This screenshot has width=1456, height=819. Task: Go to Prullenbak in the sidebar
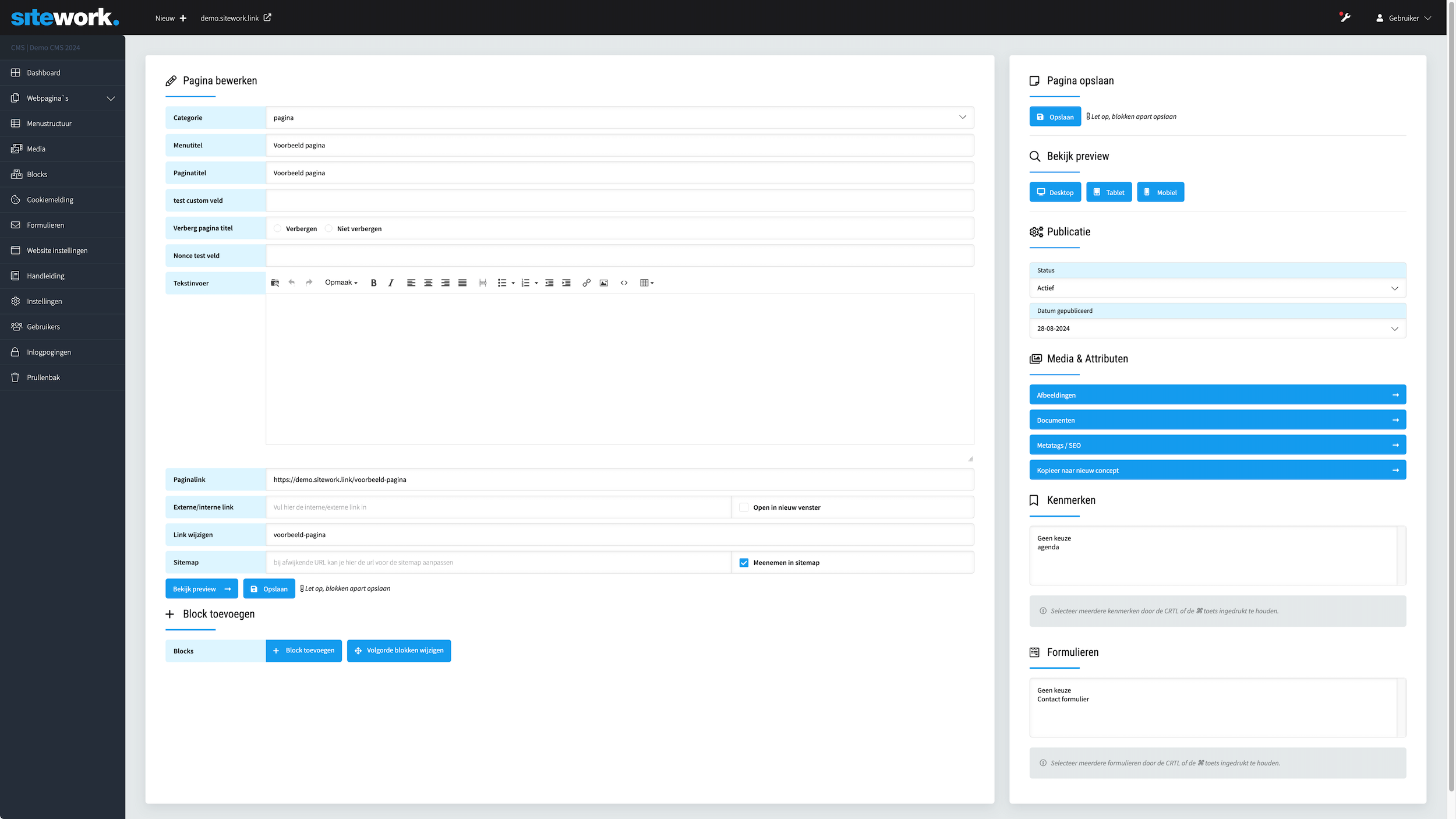click(43, 377)
